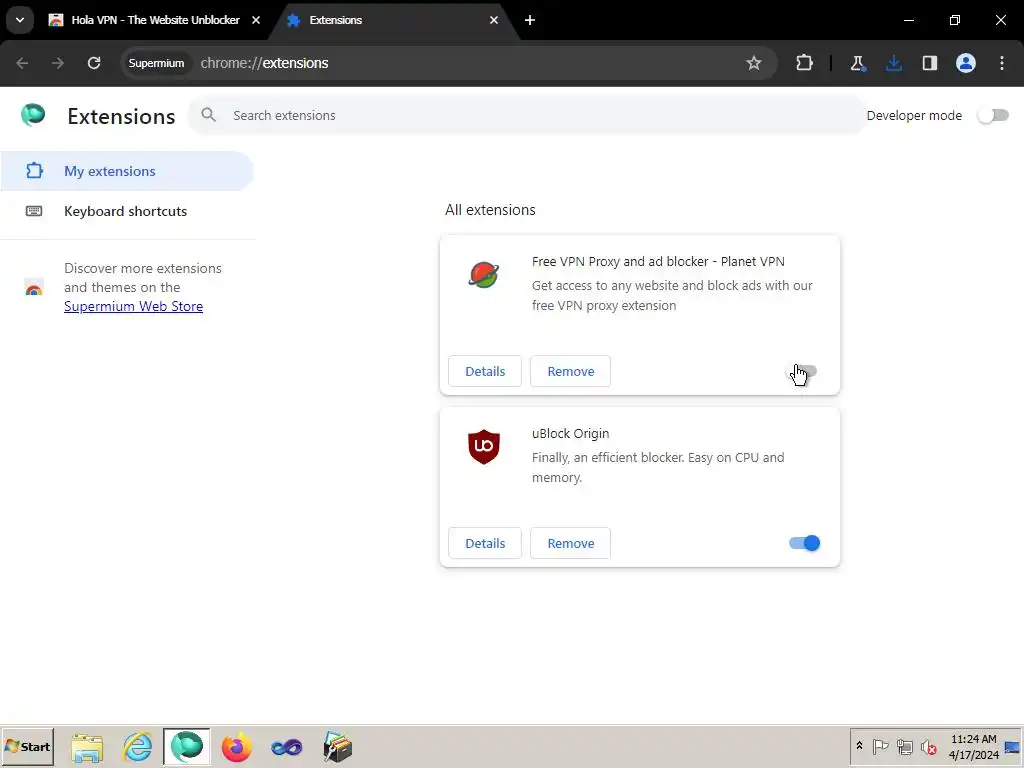Remove the Planet VPN extension
The width and height of the screenshot is (1024, 768).
coord(571,372)
